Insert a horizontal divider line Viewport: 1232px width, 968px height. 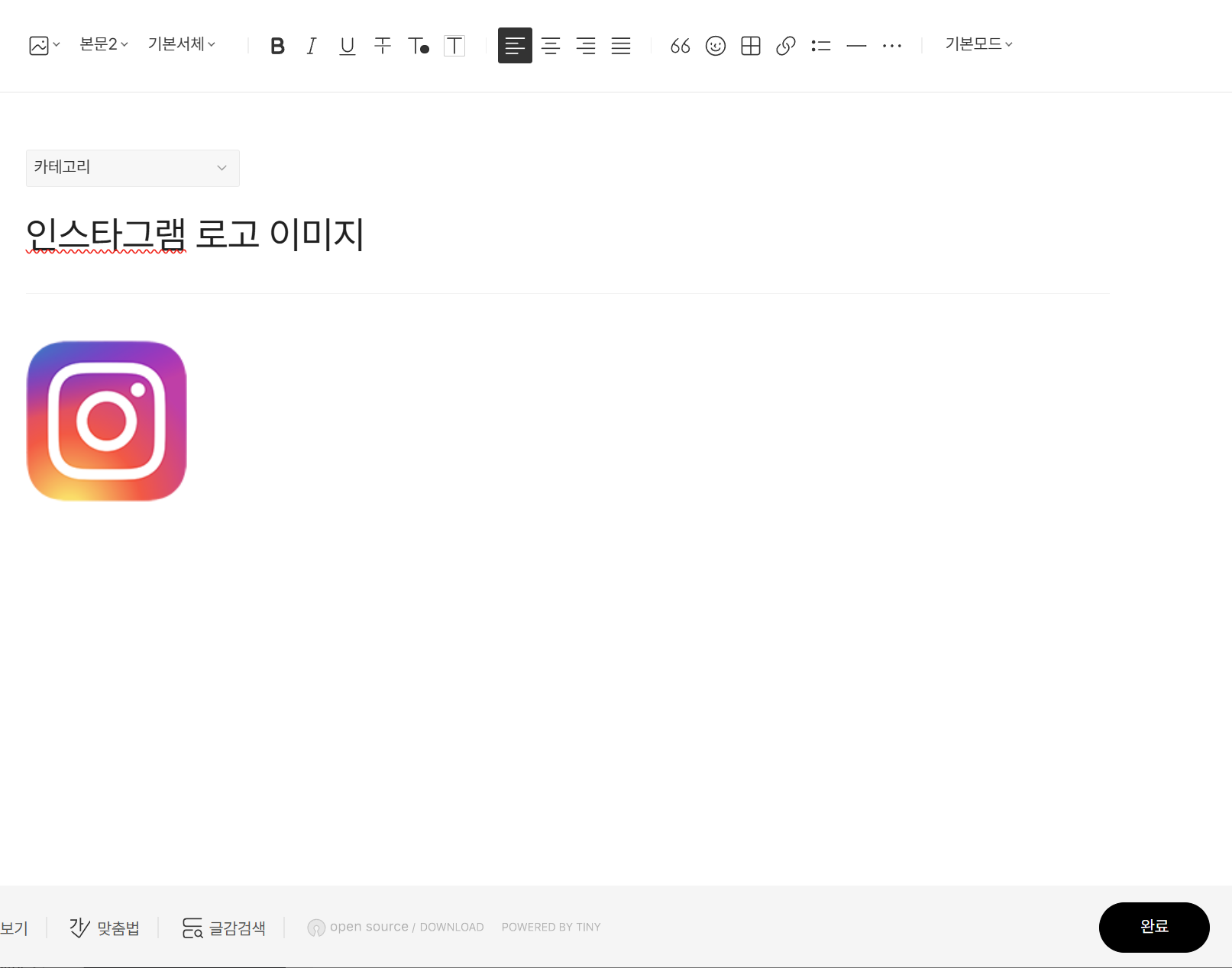pyautogui.click(x=857, y=46)
